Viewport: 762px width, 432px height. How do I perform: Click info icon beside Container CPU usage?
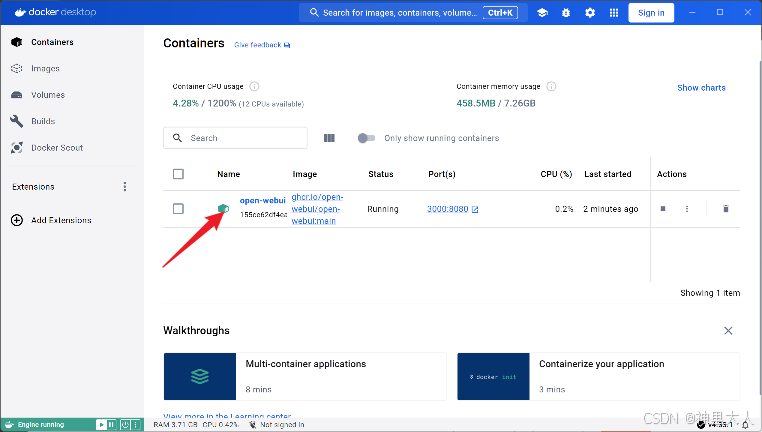(254, 86)
